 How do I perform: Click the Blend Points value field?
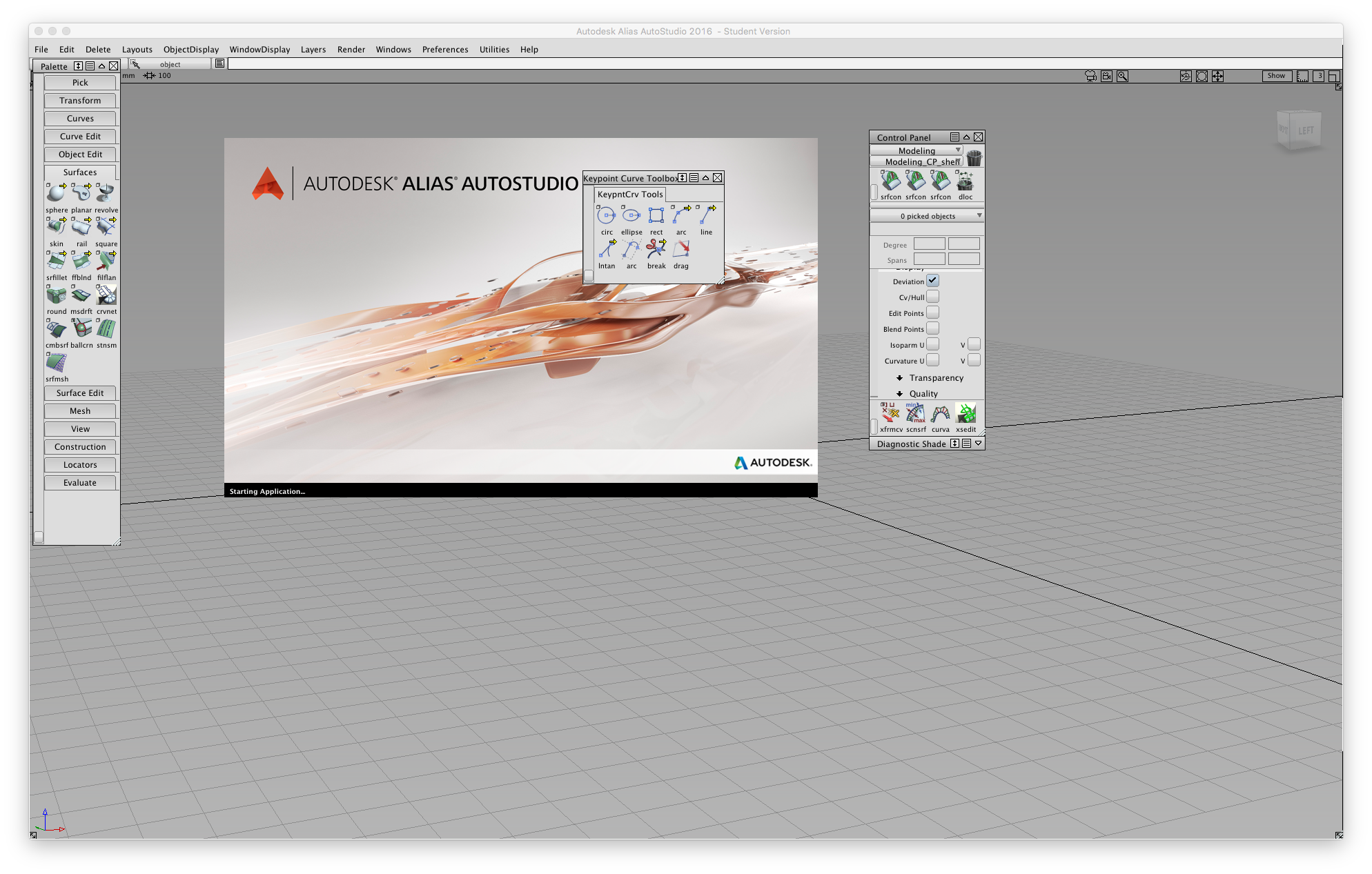pyautogui.click(x=933, y=328)
